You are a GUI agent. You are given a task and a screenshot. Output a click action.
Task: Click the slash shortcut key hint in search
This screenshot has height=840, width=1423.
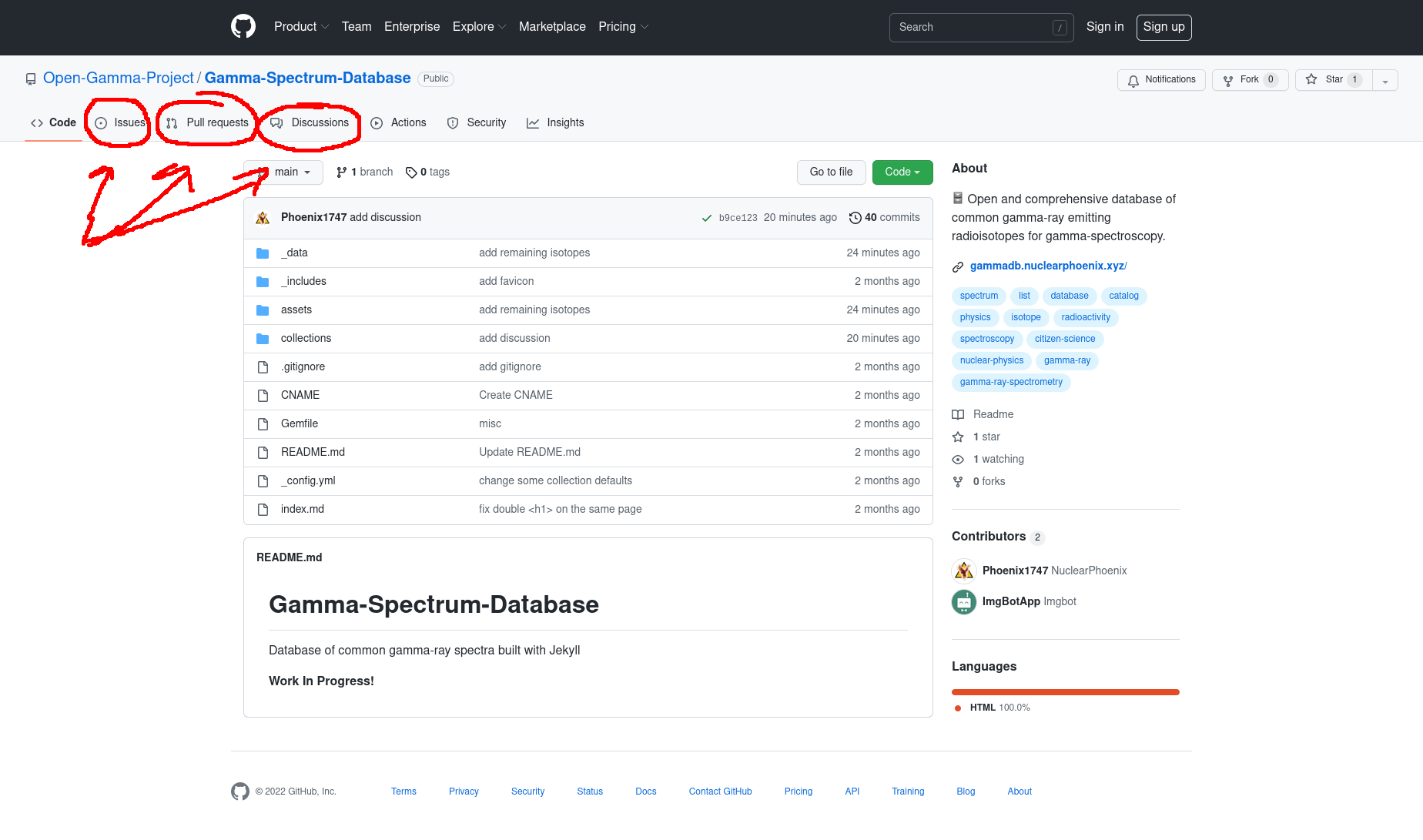coord(1060,28)
